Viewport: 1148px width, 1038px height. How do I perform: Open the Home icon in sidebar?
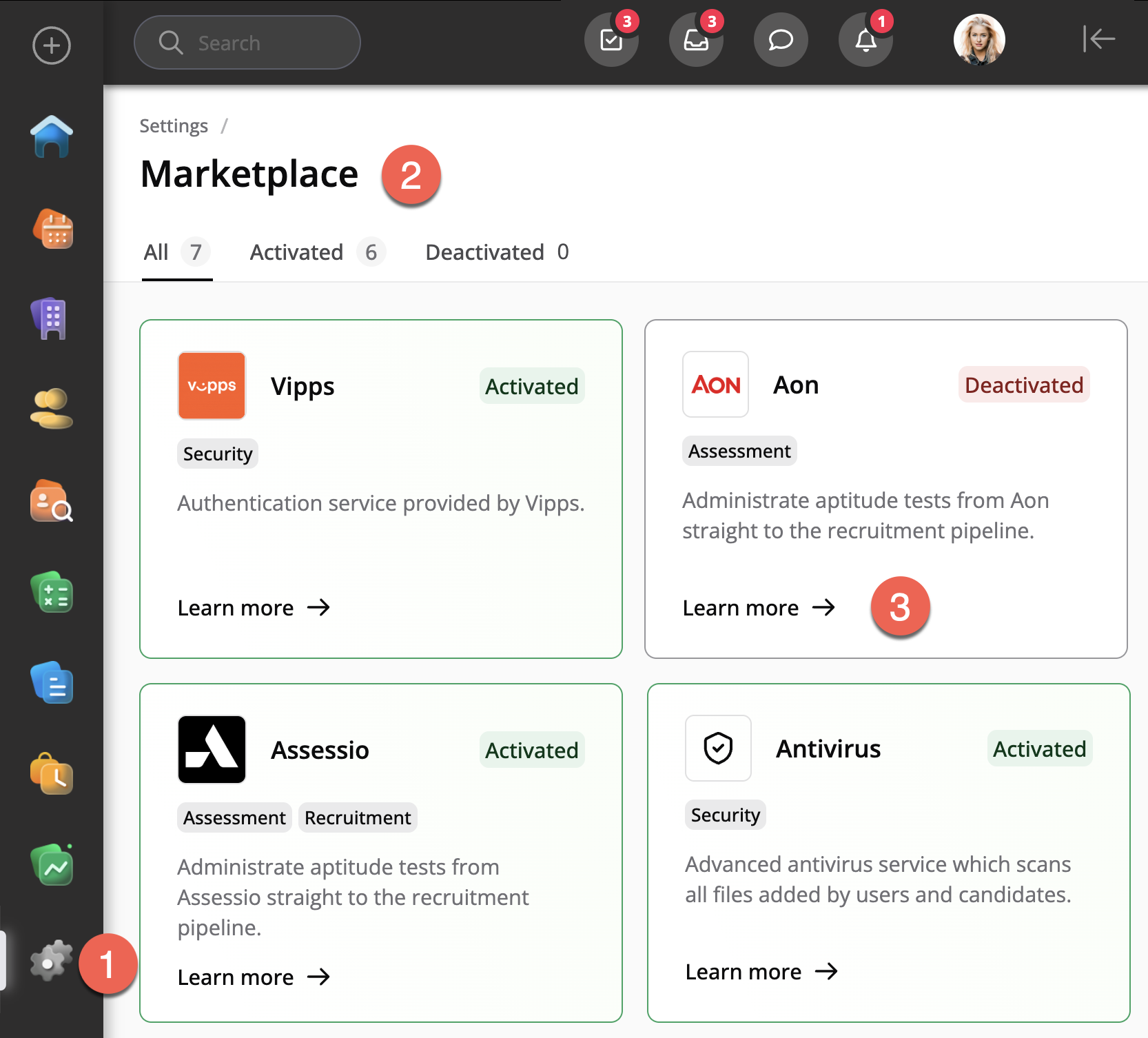pos(52,136)
